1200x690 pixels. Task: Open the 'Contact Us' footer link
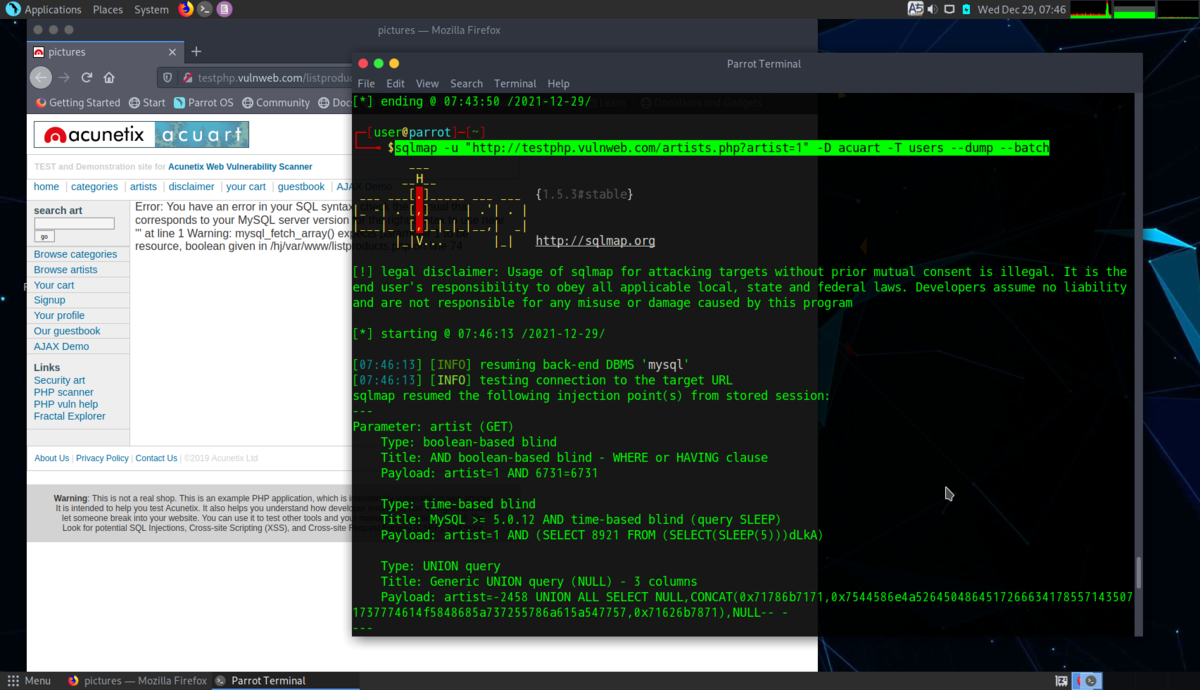coord(156,458)
